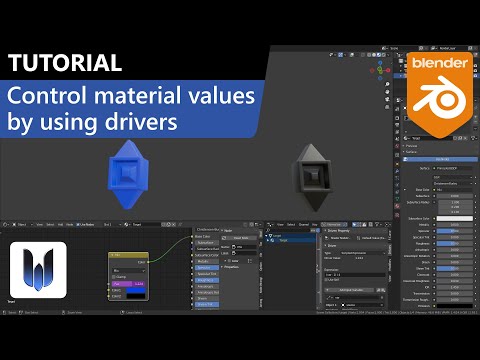This screenshot has width=480, height=360.
Task: Open Mix node blend type dropdown
Action: click(x=129, y=271)
